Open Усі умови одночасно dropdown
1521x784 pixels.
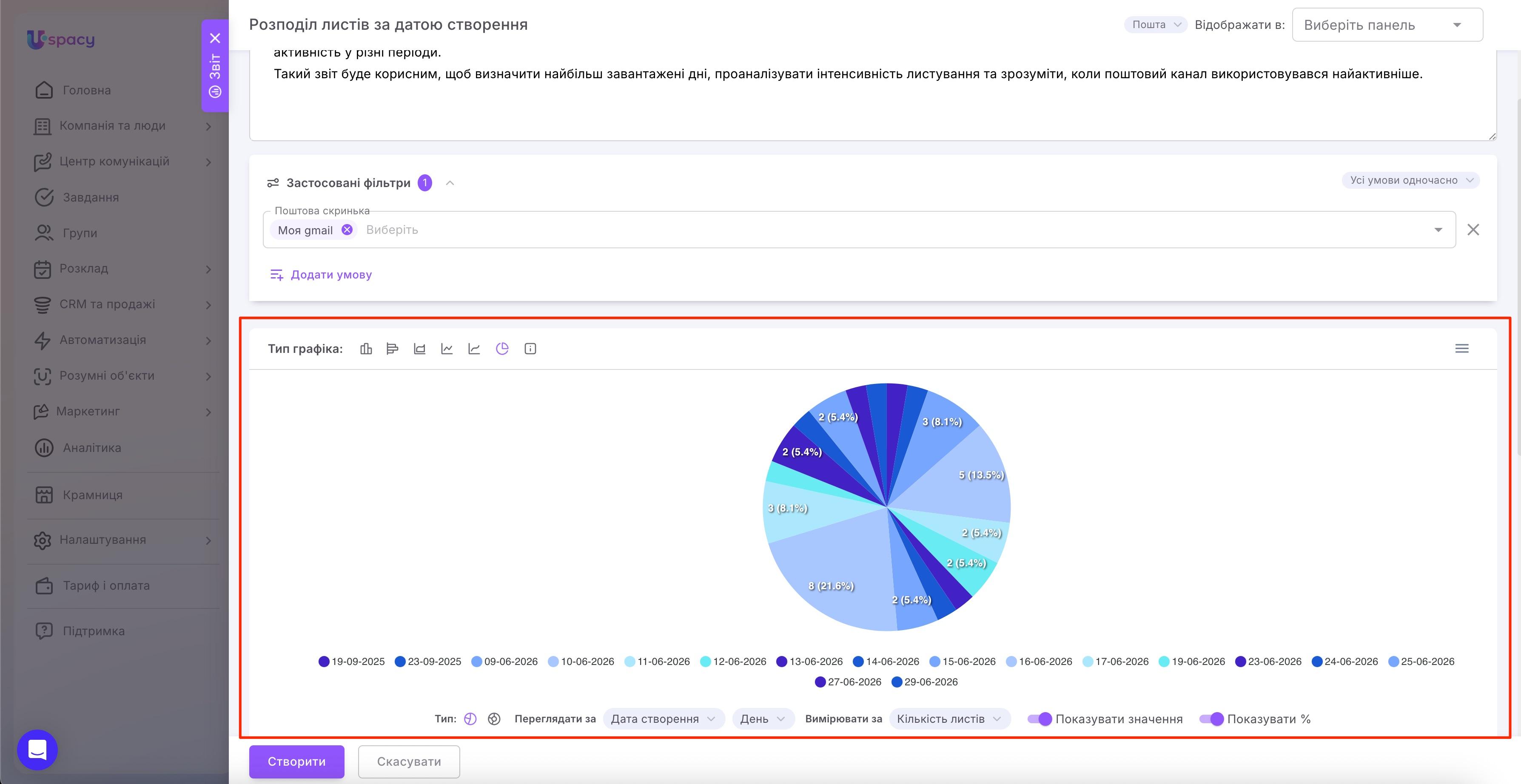click(1410, 180)
